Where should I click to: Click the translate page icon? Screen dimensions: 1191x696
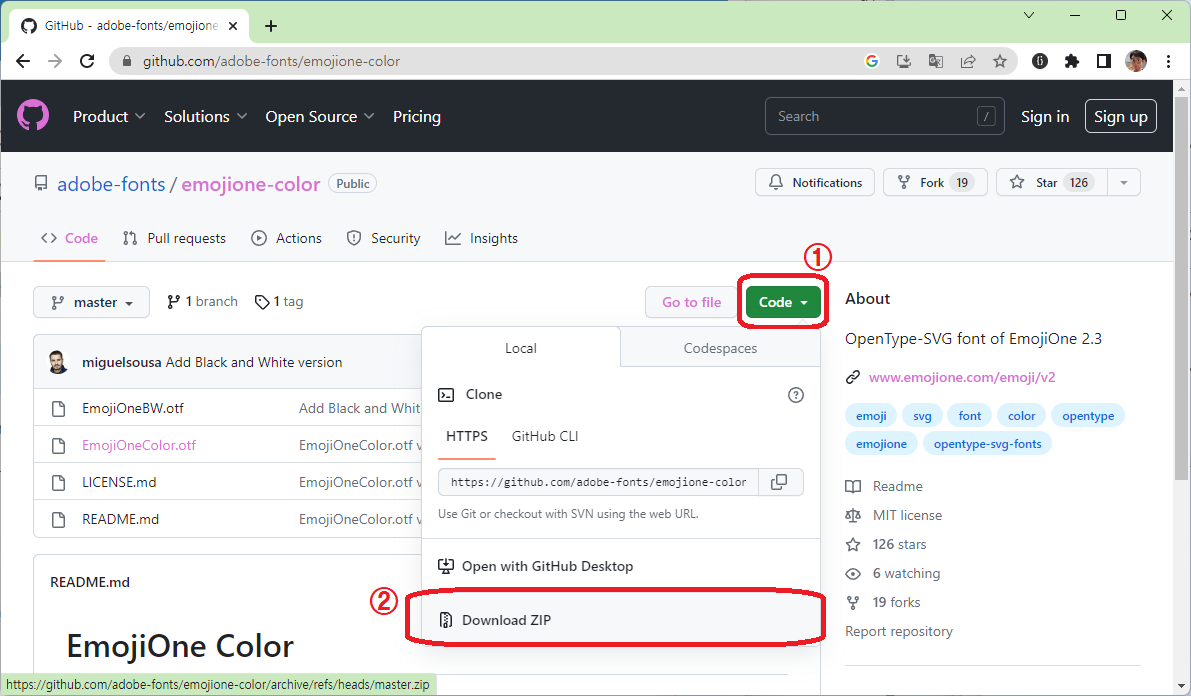pos(936,62)
